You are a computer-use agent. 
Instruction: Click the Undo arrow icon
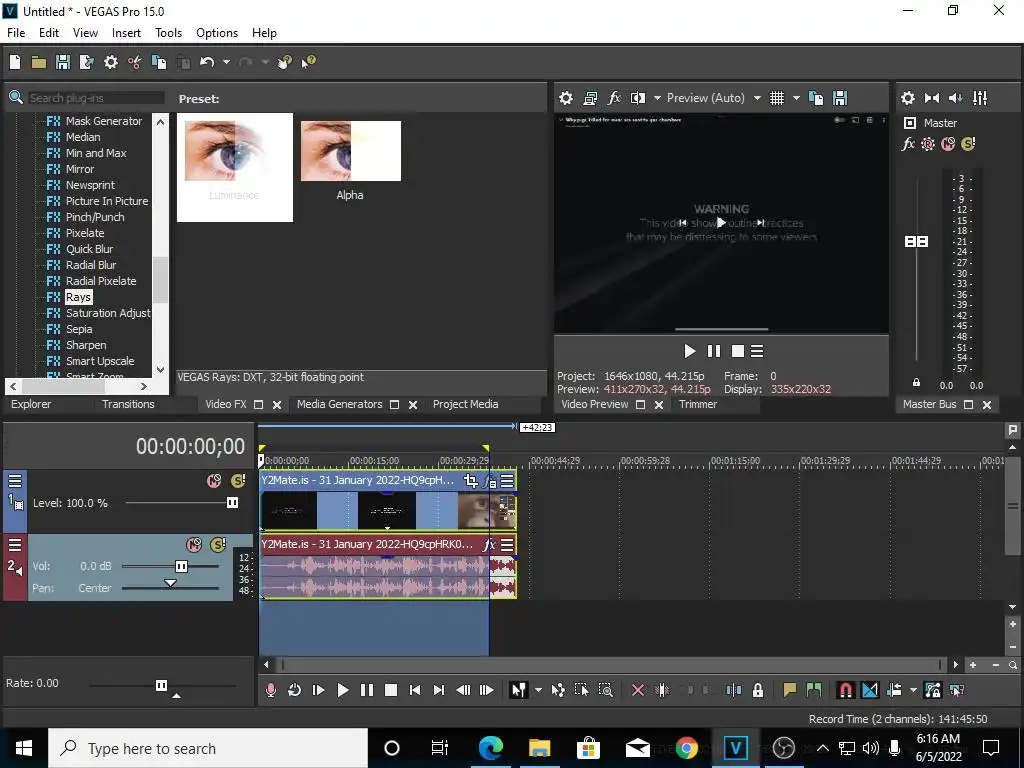pos(207,62)
